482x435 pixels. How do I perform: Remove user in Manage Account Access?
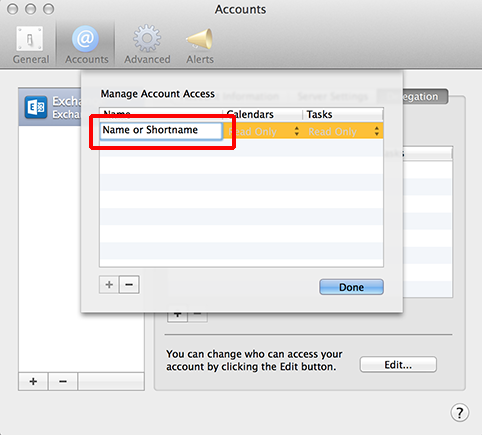(129, 285)
